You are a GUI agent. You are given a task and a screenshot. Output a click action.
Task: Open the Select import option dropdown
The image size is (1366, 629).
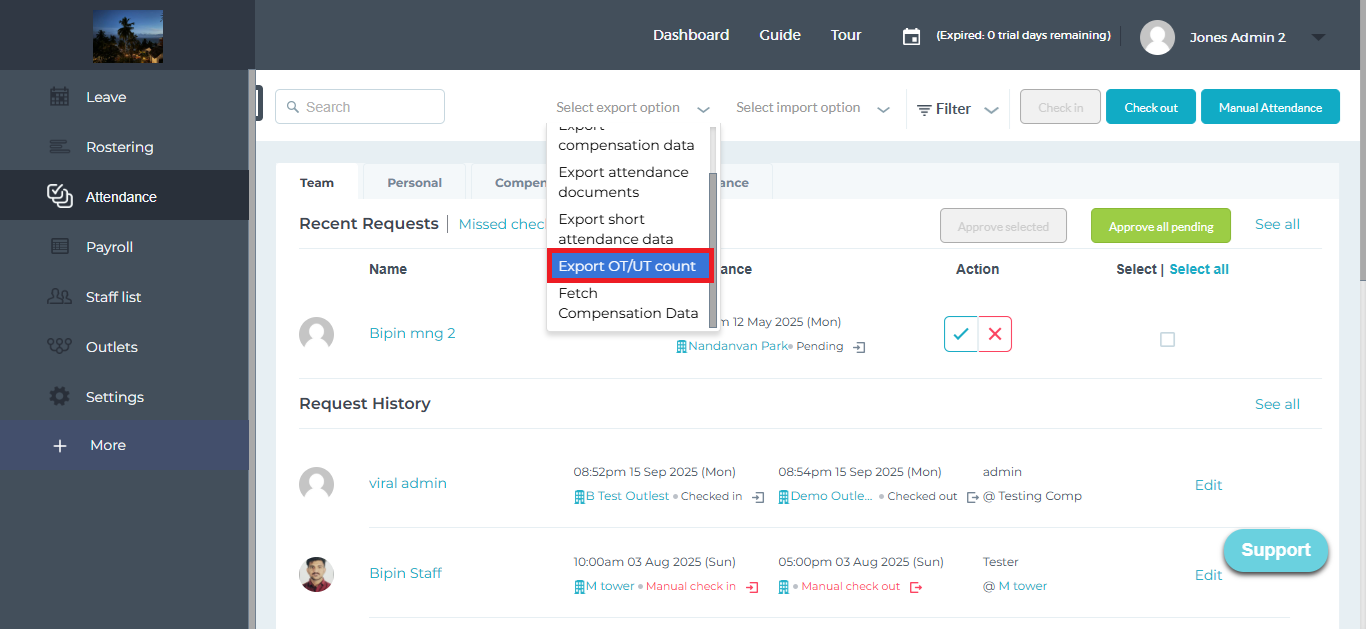click(x=812, y=108)
